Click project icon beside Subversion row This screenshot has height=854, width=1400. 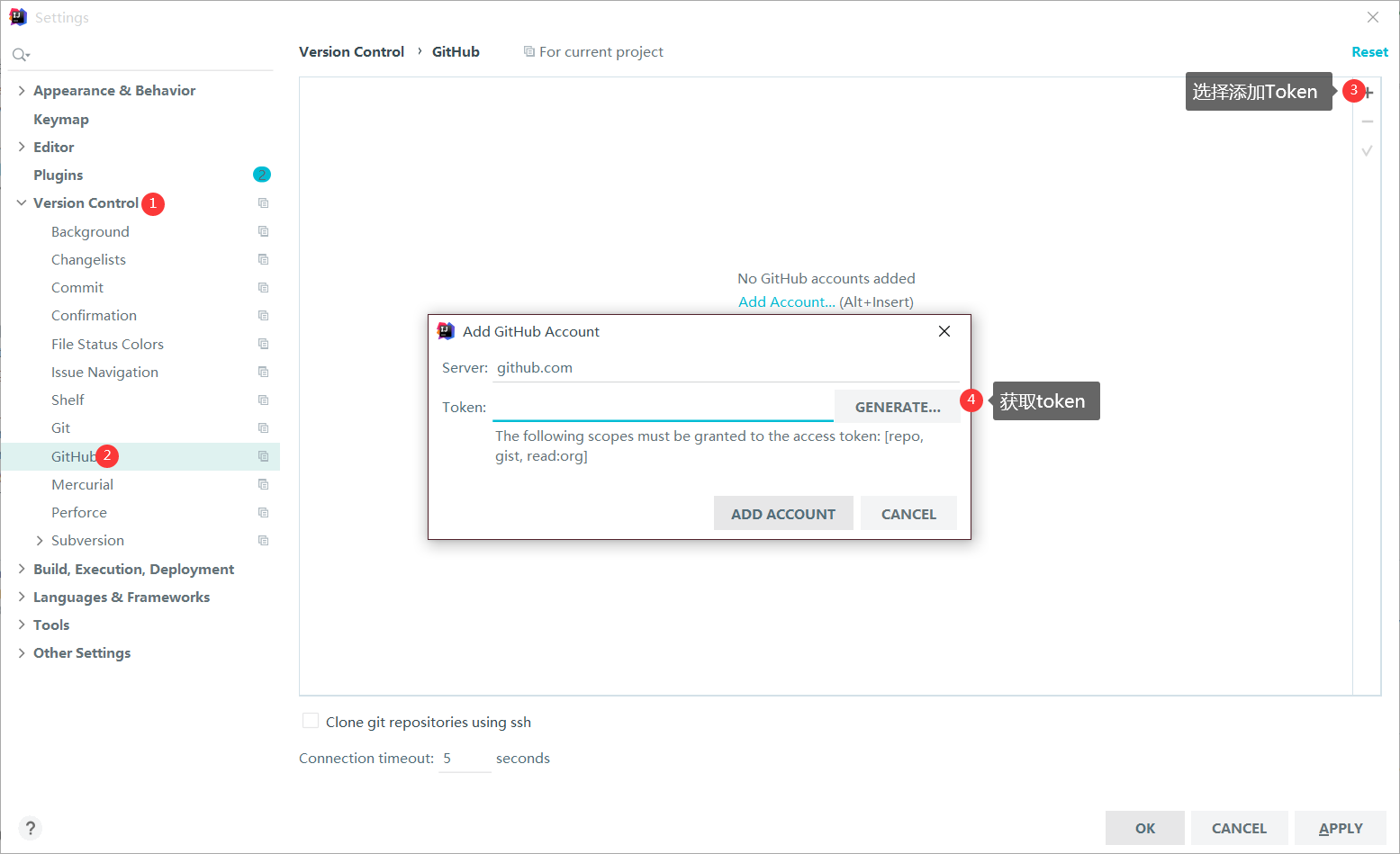tap(264, 541)
